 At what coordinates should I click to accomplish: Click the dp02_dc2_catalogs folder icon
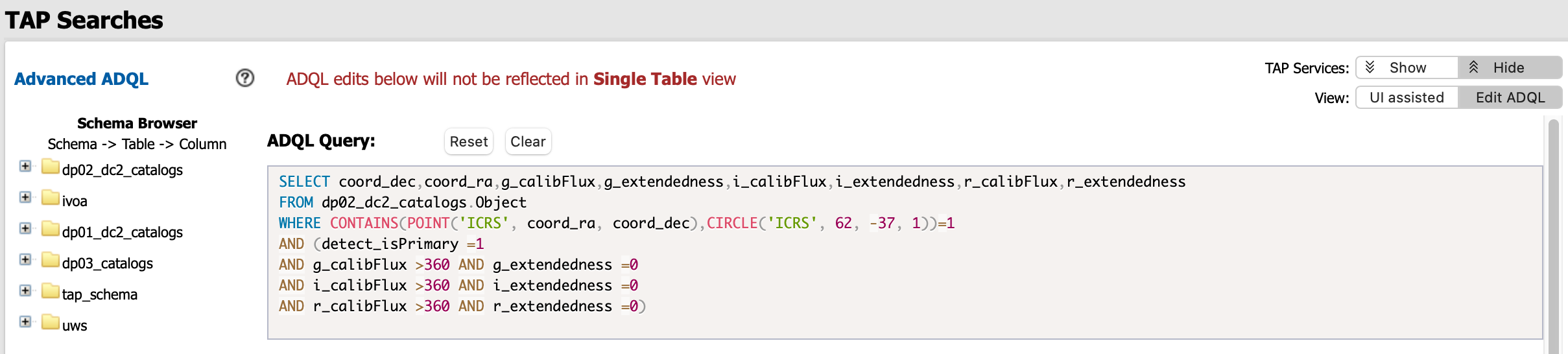(x=50, y=167)
